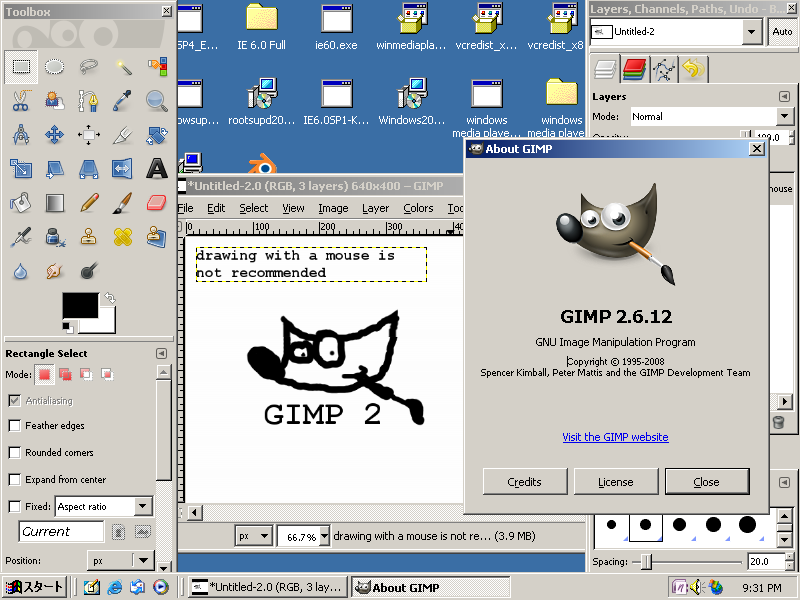Open the Rectangle Select options panel menu
The width and height of the screenshot is (800, 600).
coord(161,353)
